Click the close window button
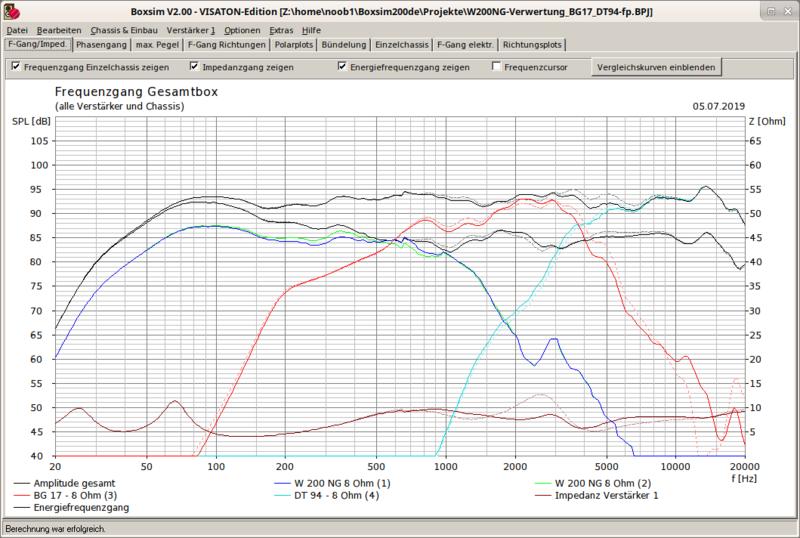The height and width of the screenshot is (538, 800). pyautogui.click(x=788, y=11)
